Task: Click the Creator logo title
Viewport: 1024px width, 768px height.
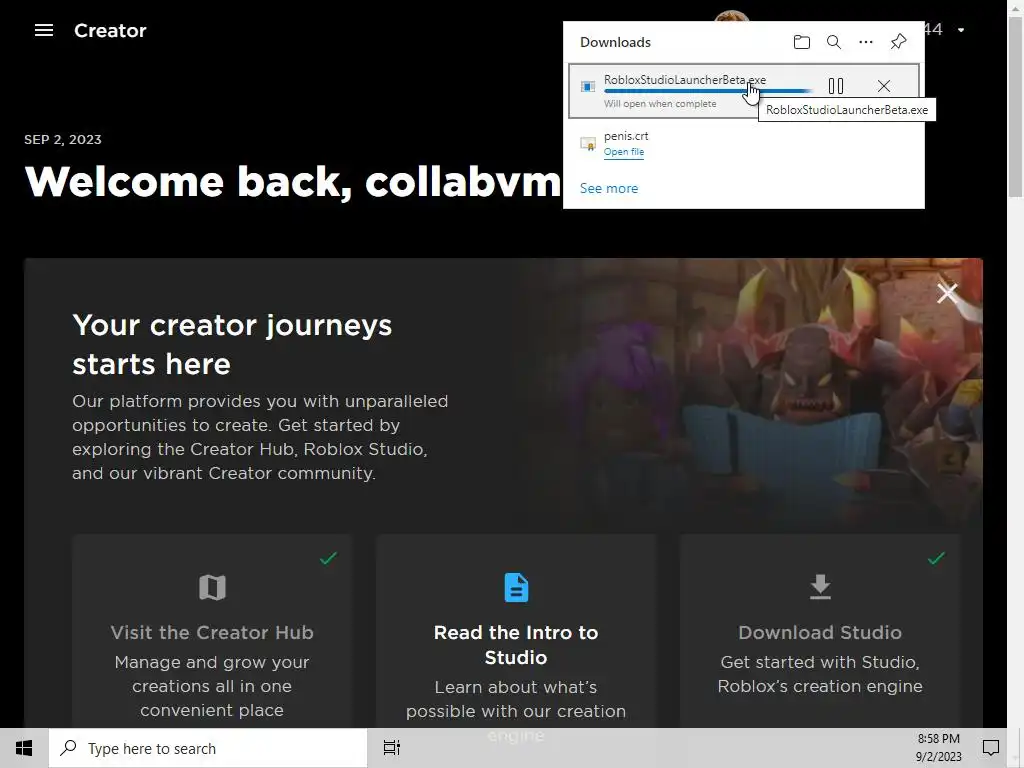Action: pos(110,31)
